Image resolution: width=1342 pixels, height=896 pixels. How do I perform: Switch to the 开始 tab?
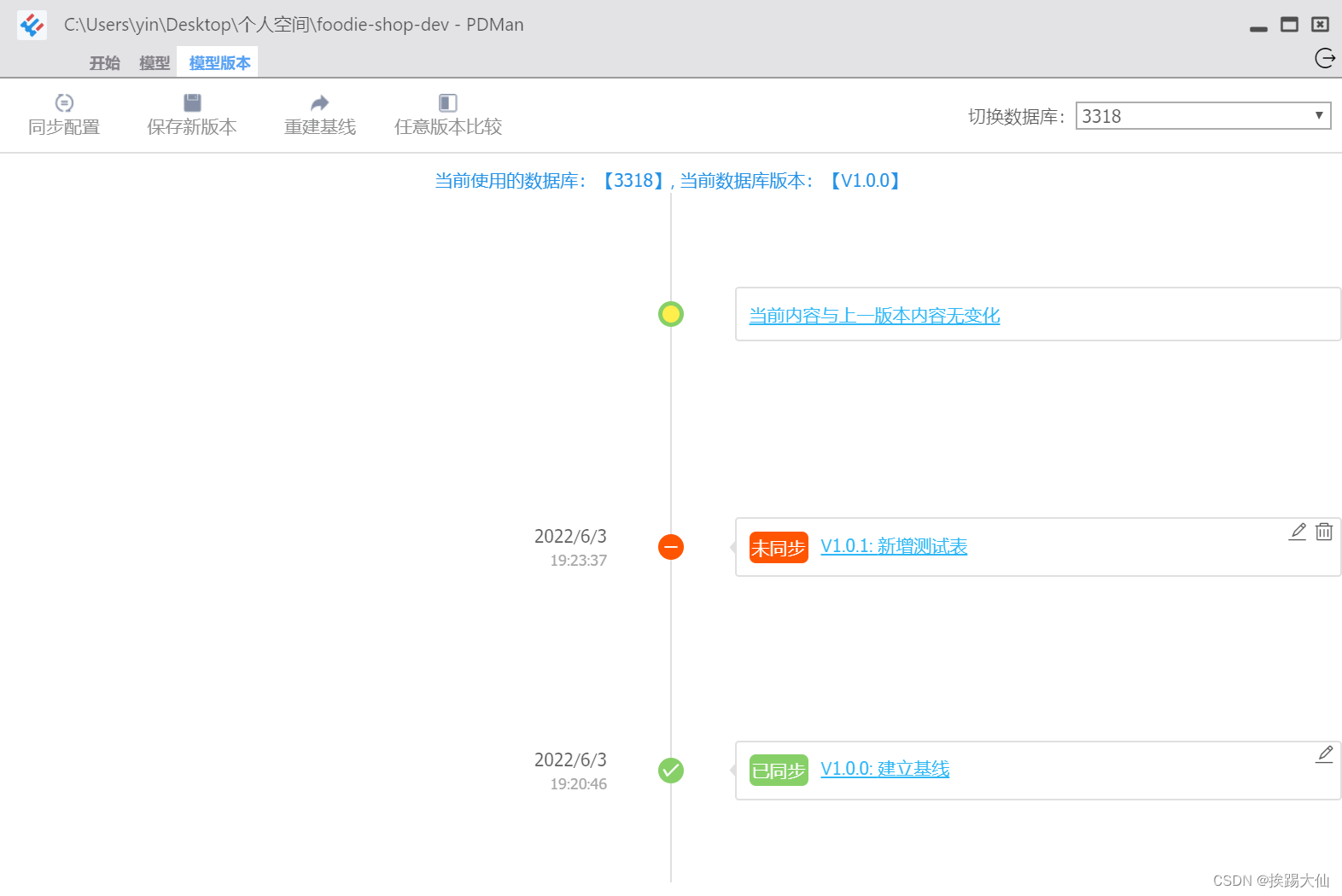tap(105, 63)
